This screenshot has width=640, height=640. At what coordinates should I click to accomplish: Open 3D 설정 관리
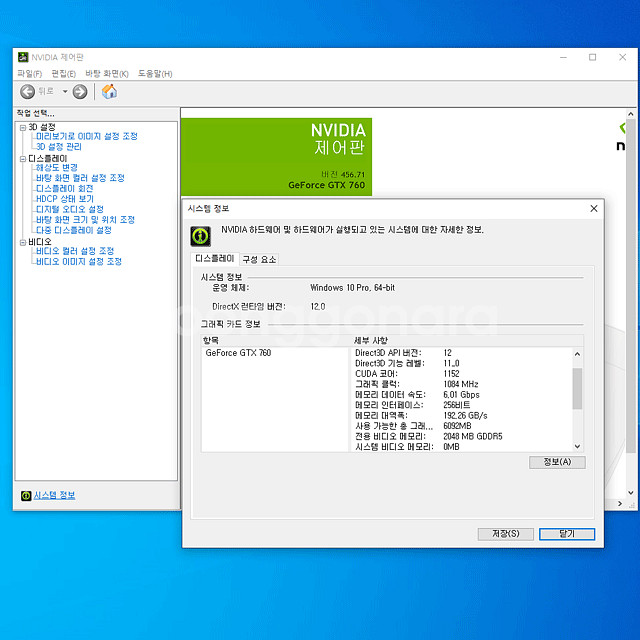click(59, 147)
